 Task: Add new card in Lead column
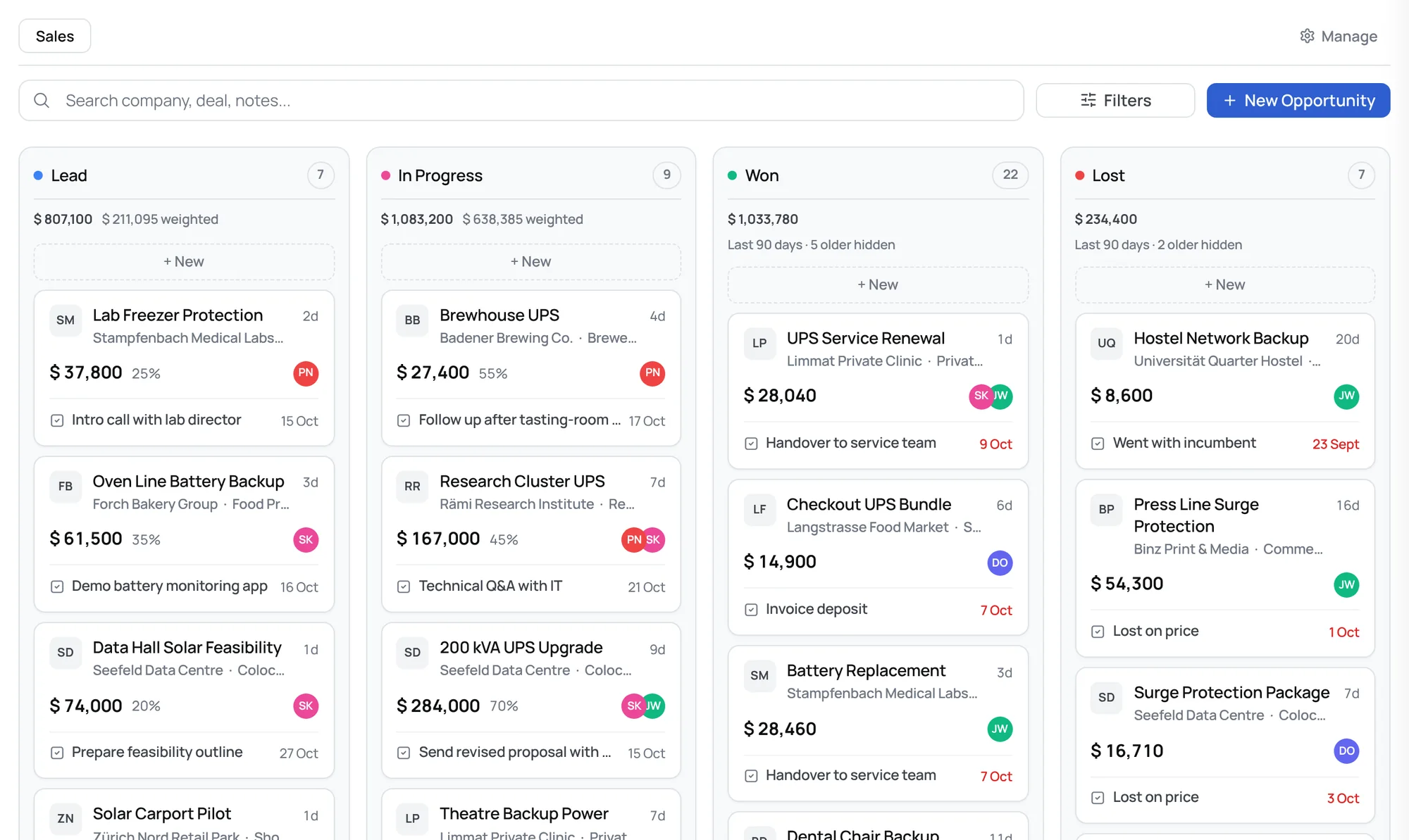tap(184, 262)
